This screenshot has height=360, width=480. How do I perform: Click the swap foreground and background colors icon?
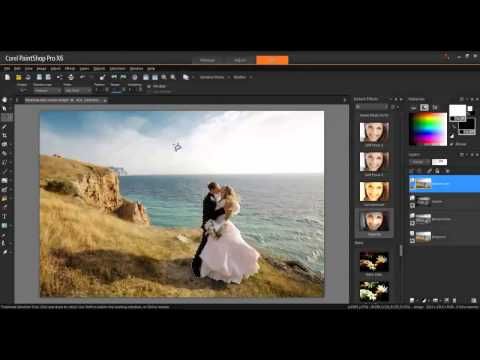tap(454, 127)
